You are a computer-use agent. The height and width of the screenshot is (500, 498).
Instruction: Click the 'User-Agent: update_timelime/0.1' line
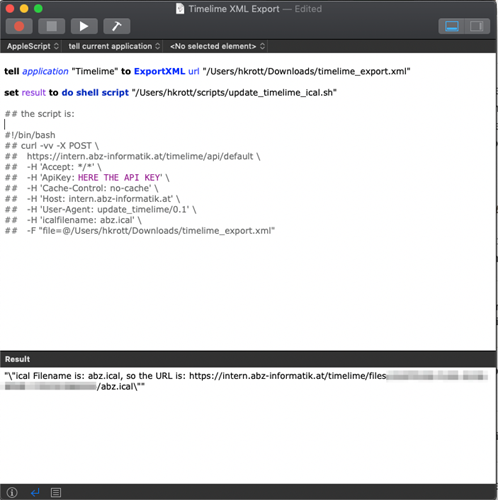tap(101, 210)
